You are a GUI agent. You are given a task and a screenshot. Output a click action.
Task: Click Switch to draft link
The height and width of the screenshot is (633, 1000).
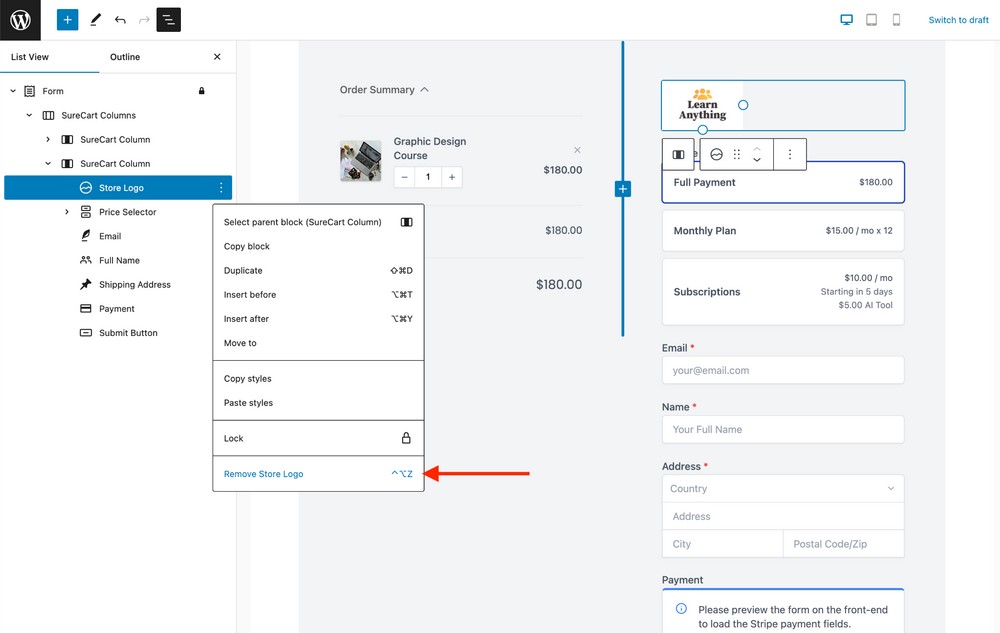tap(958, 20)
